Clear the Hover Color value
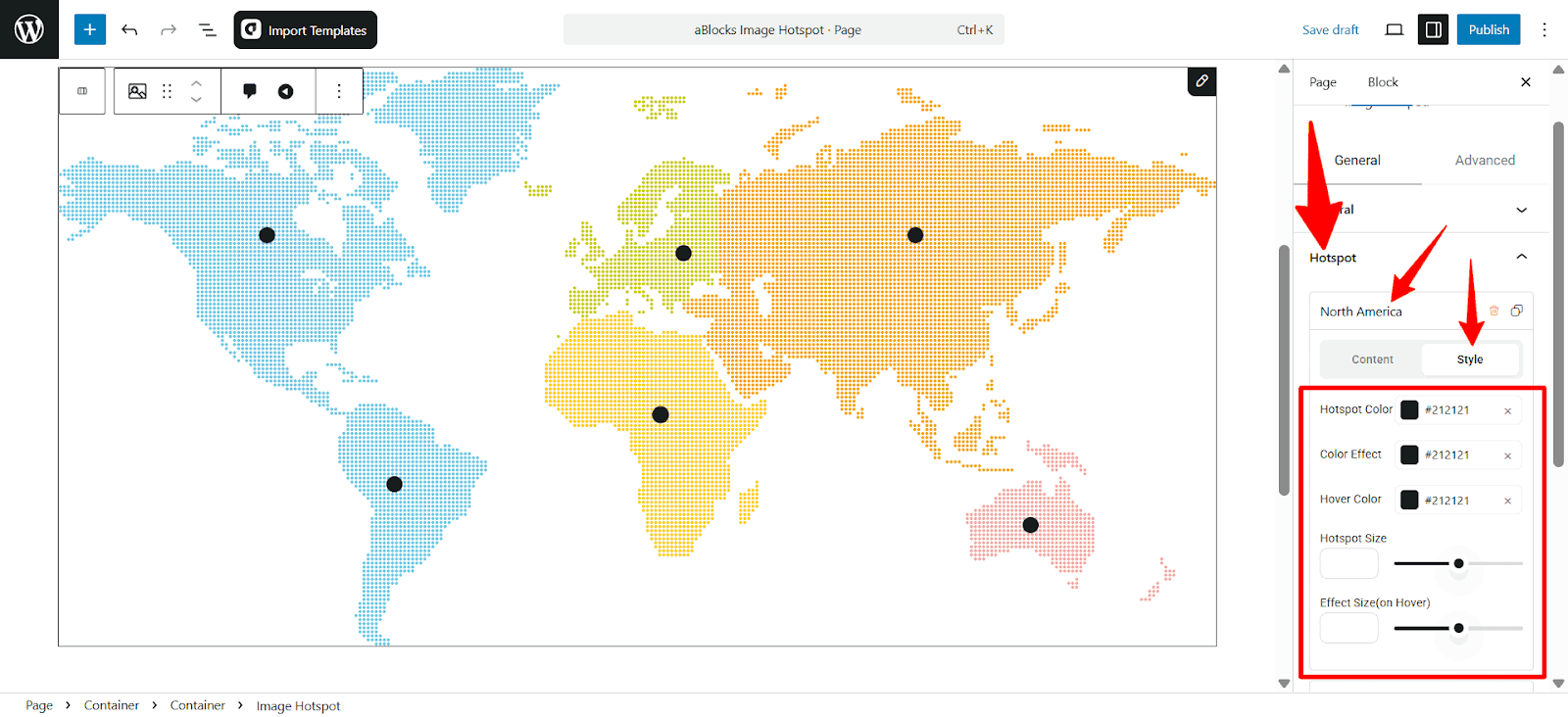The height and width of the screenshot is (717, 1568). [1507, 501]
